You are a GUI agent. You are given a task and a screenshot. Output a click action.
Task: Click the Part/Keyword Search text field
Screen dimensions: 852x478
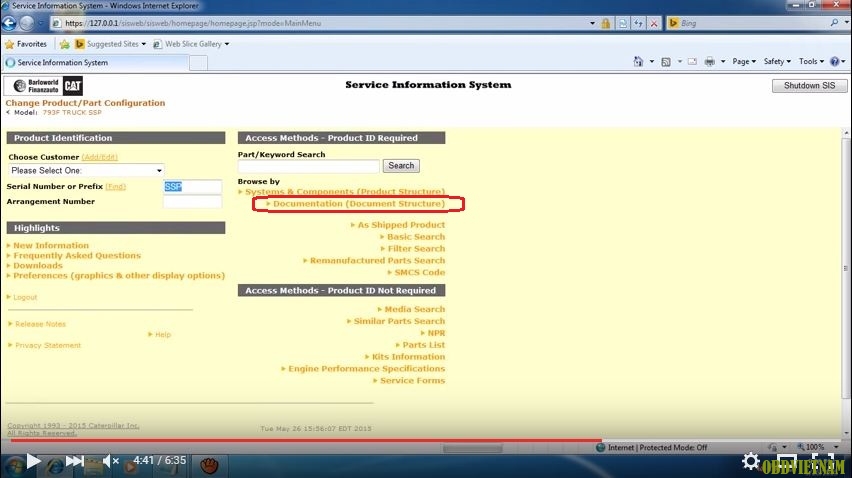(x=308, y=166)
